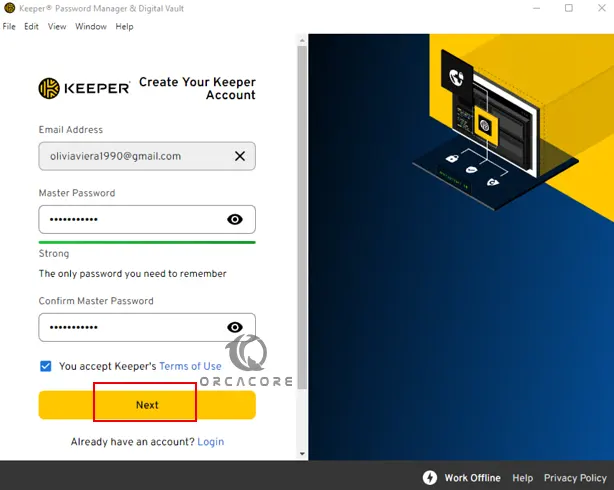
Task: Click the Keeper app icon in title bar
Action: click(9, 8)
